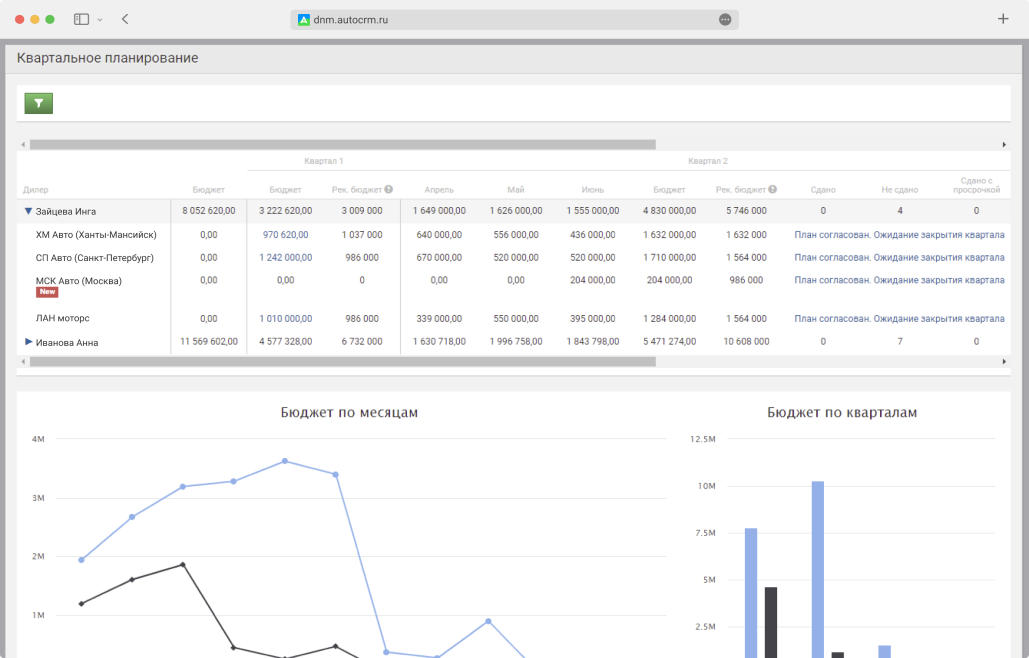Click the ellipsis icon in address bar
1029x658 pixels.
[725, 19]
